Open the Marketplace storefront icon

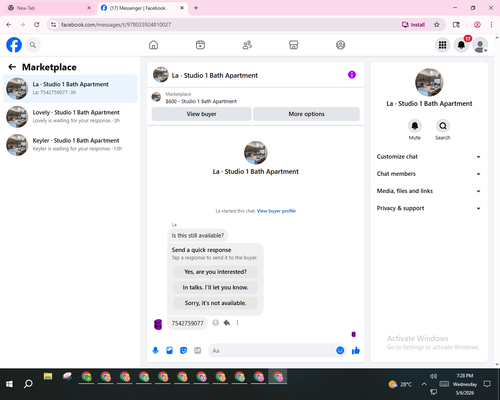(x=294, y=45)
